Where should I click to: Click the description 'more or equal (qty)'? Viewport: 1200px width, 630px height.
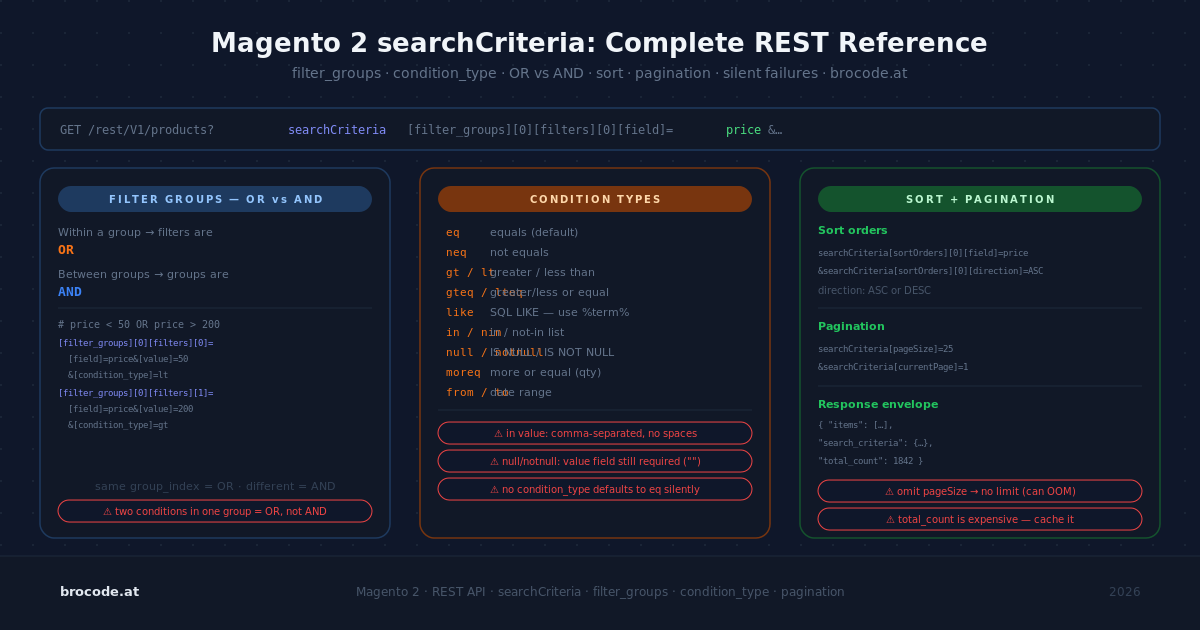[545, 373]
